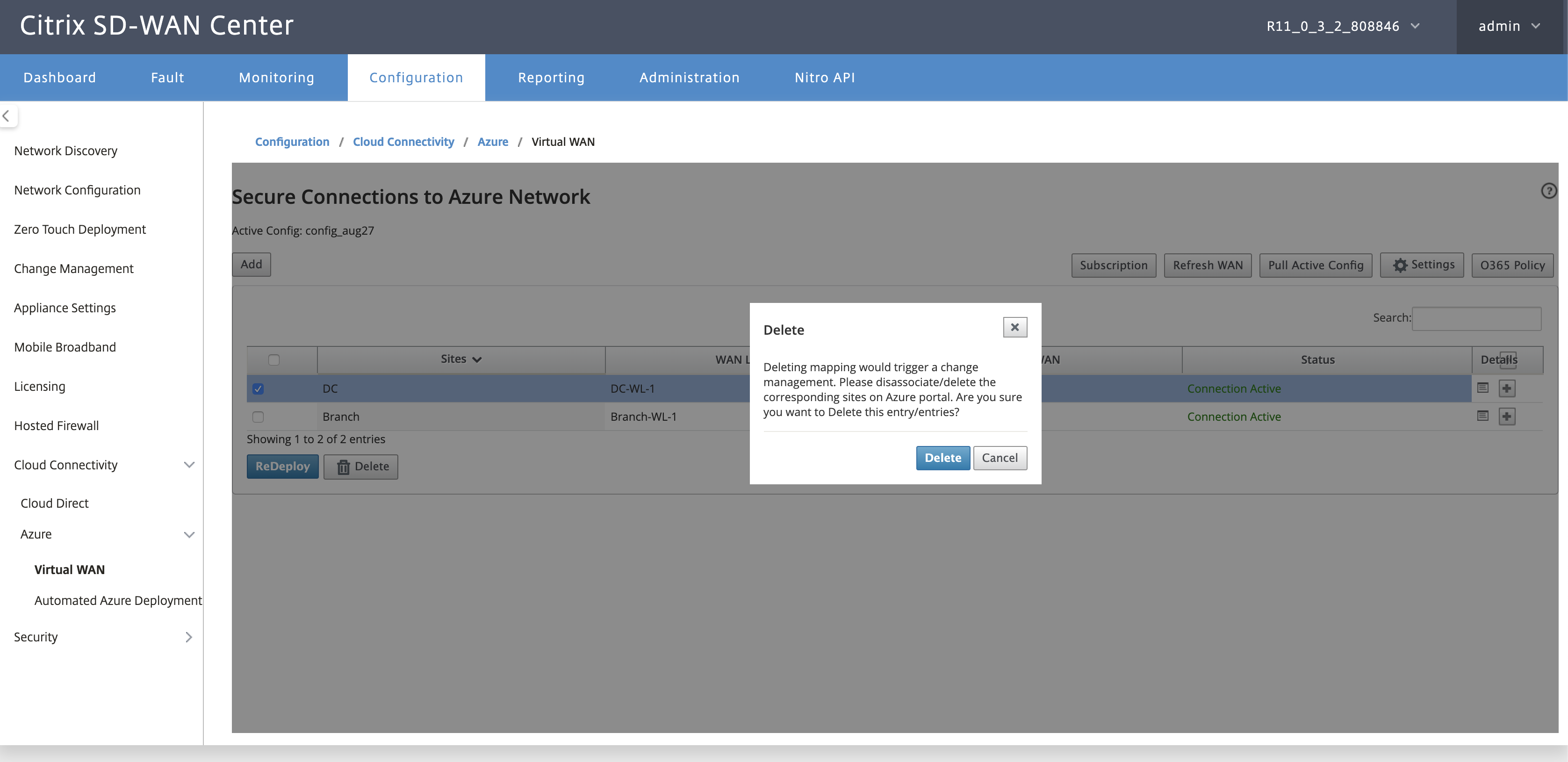Image resolution: width=1568 pixels, height=762 pixels.
Task: Open the Nitro API tab
Action: 825,77
